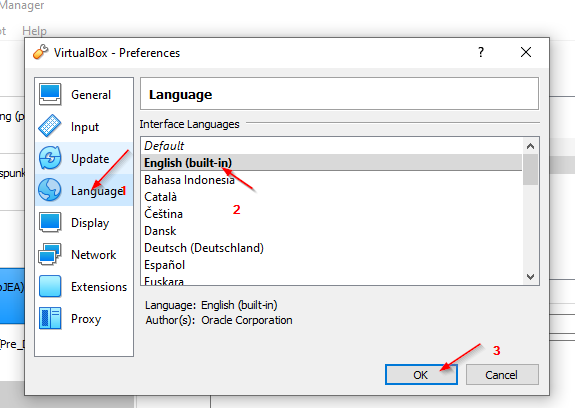Select Català language

coord(332,197)
